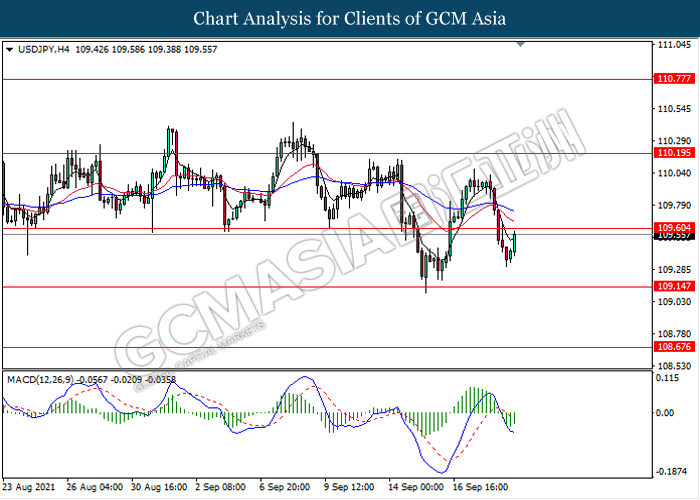Click the 108.530 price scale value
The width and height of the screenshot is (700, 500).
click(x=674, y=366)
